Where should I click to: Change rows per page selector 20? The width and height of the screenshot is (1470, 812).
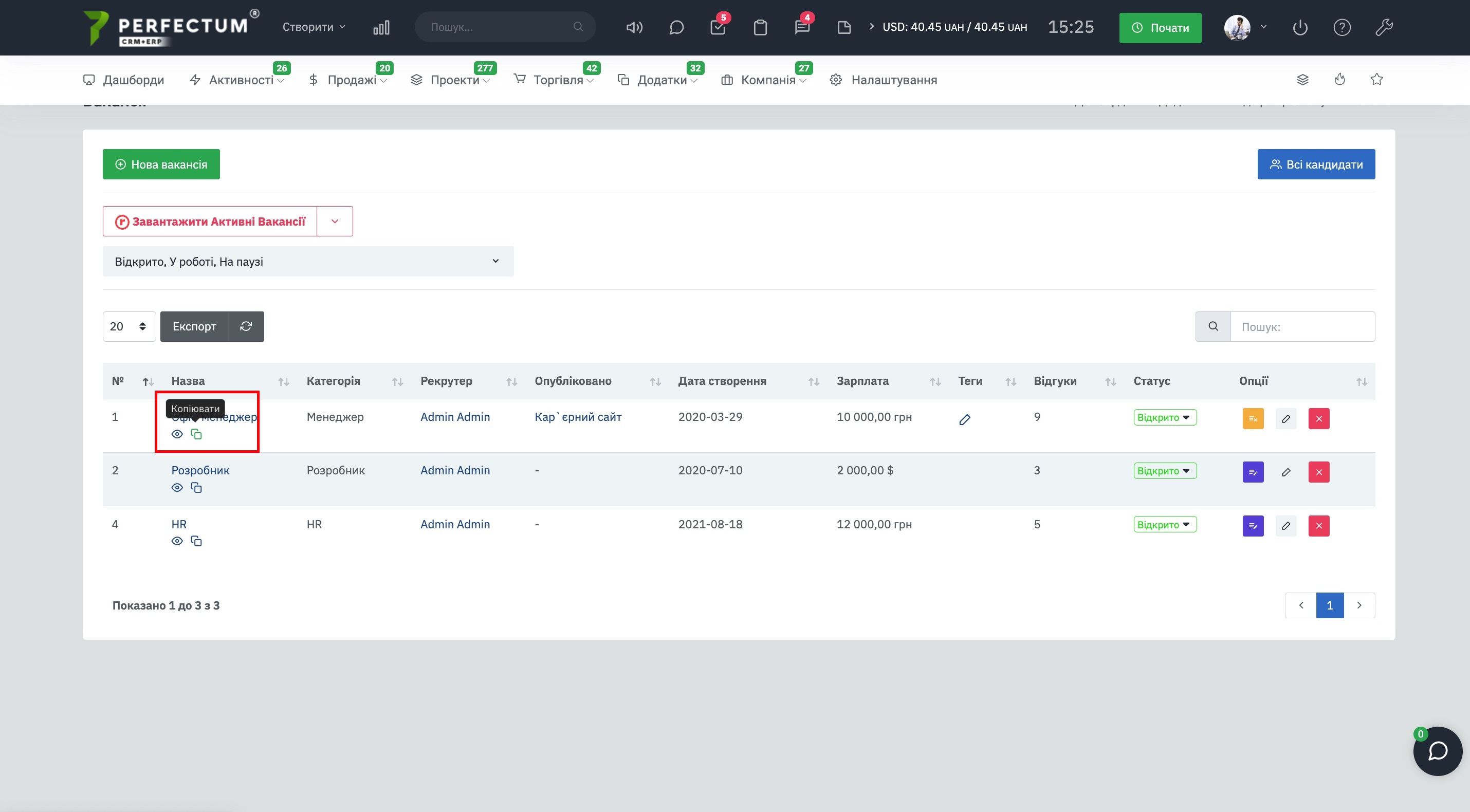(129, 326)
